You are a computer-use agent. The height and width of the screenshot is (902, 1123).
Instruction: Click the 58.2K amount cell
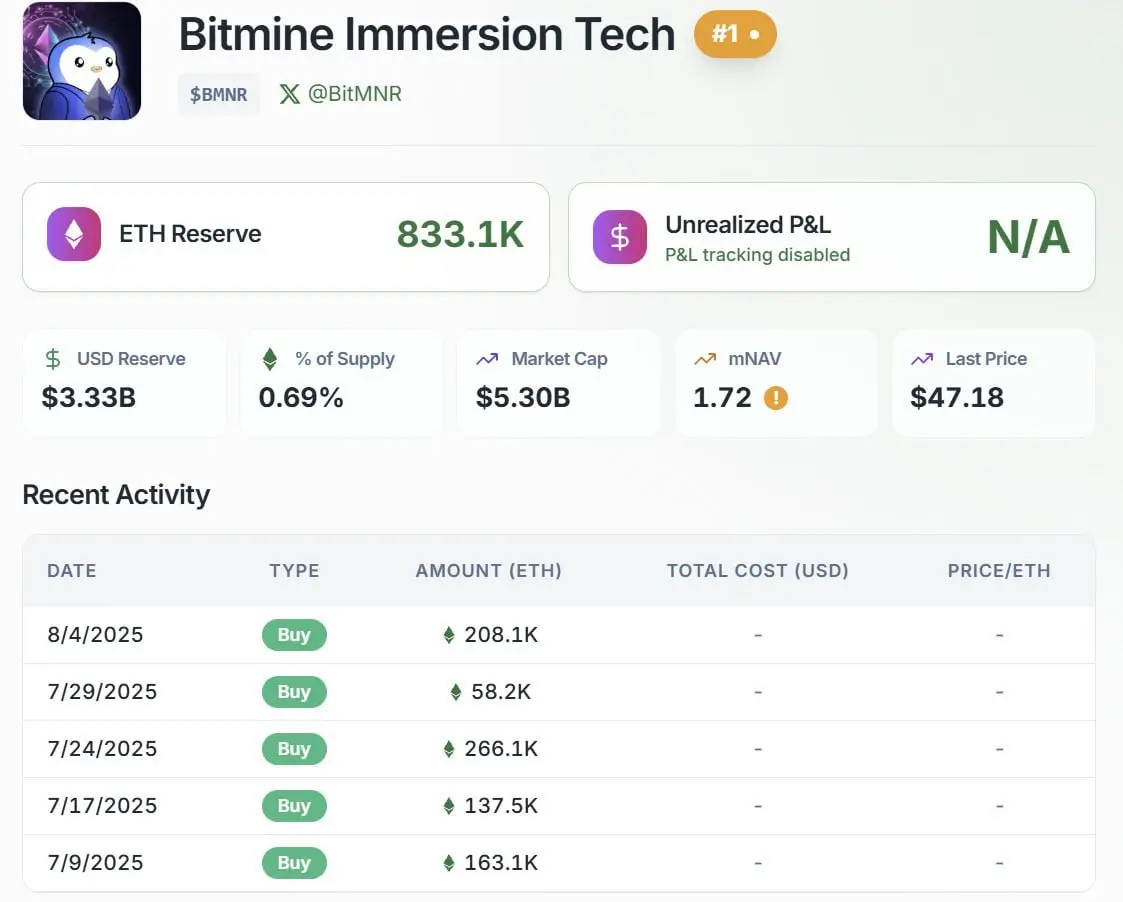[x=501, y=691]
